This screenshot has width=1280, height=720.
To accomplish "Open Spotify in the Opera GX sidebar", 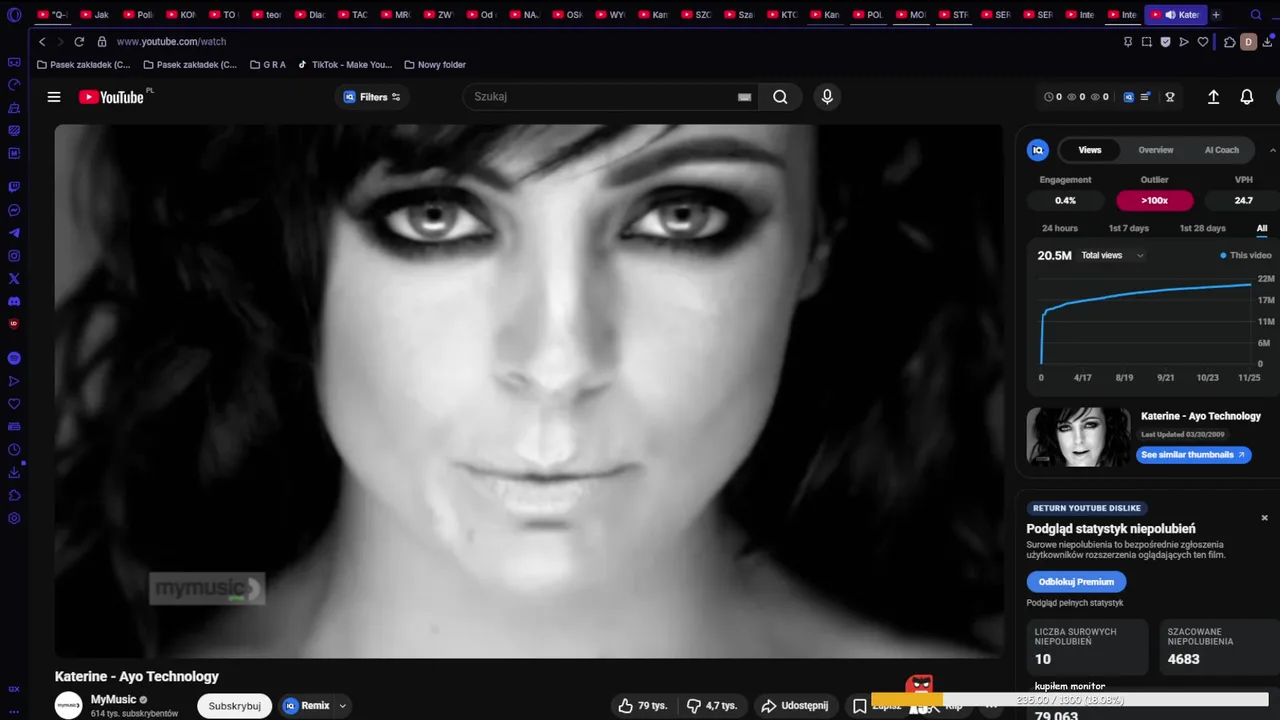I will pyautogui.click(x=14, y=358).
